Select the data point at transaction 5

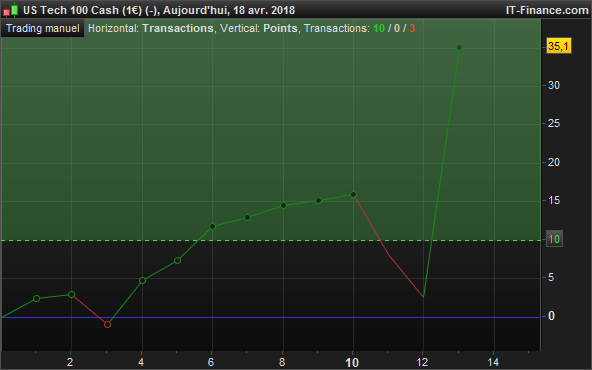click(177, 261)
